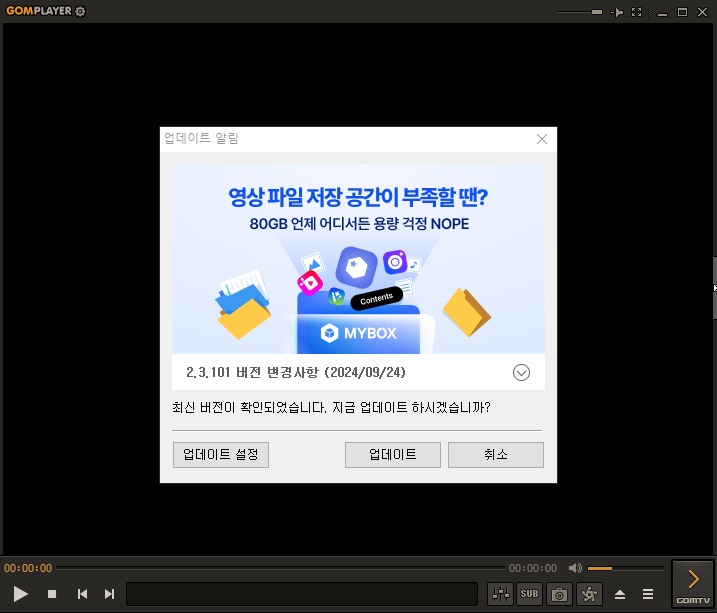Toggle always-on-top pin icon
The height and width of the screenshot is (613, 717).
(617, 12)
